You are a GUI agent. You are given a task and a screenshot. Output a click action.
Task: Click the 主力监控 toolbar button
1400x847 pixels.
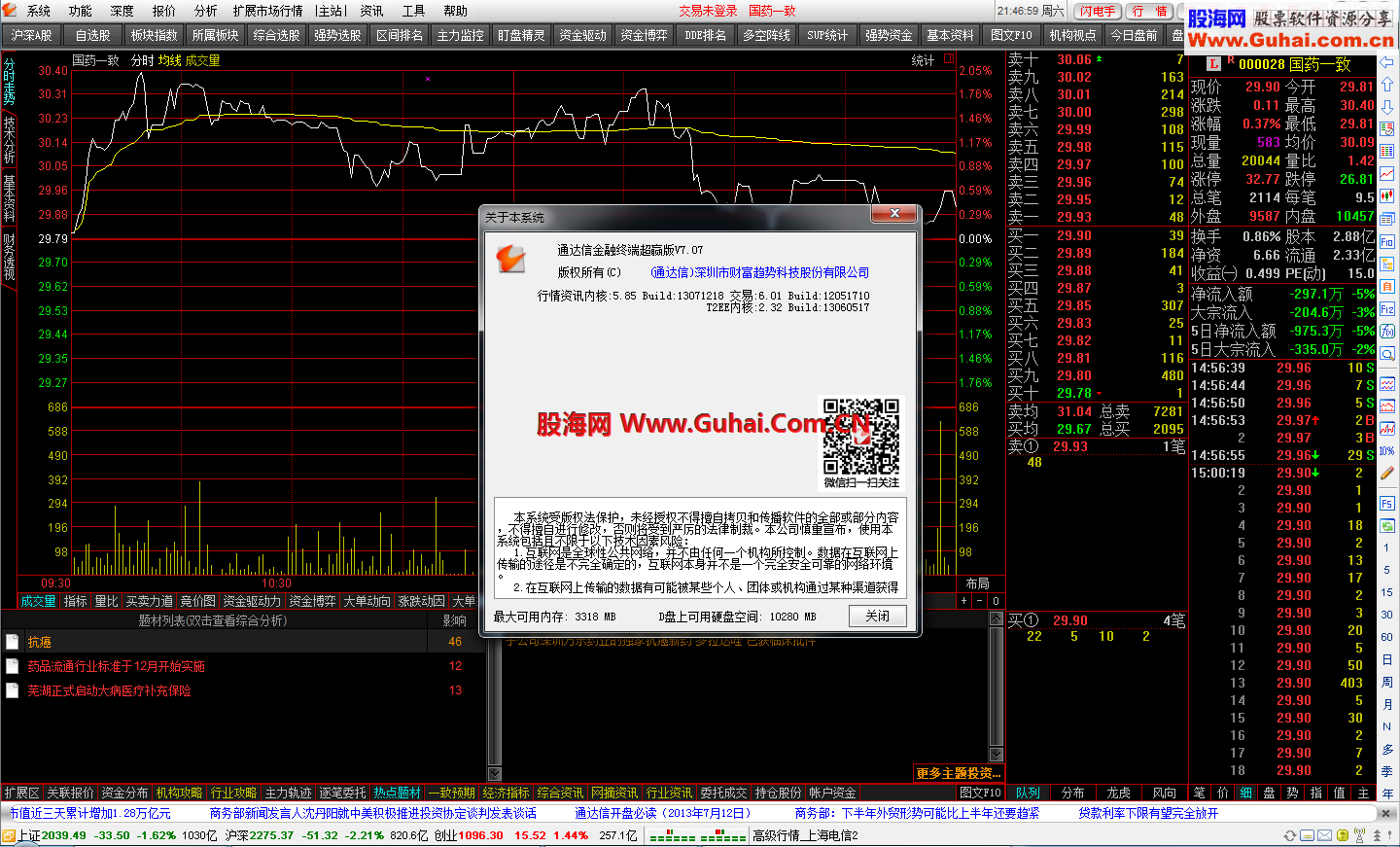pyautogui.click(x=461, y=35)
